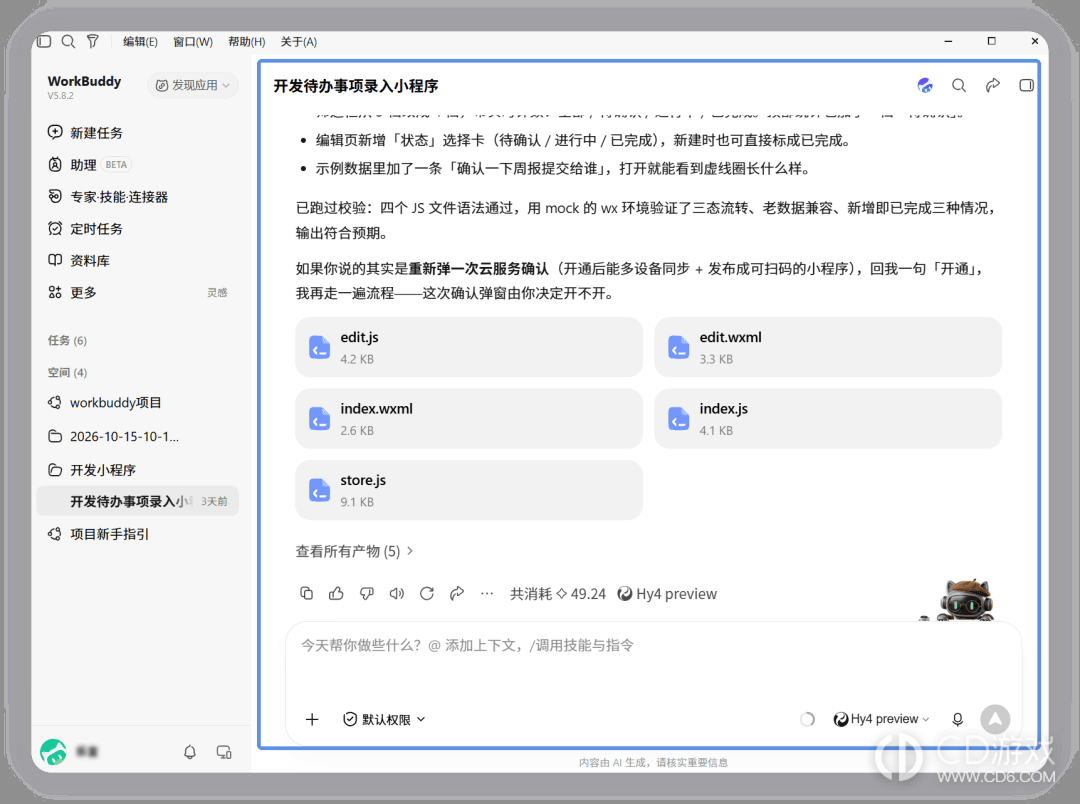Read the reply aloud with speaker icon
This screenshot has height=804, width=1080.
pos(397,593)
